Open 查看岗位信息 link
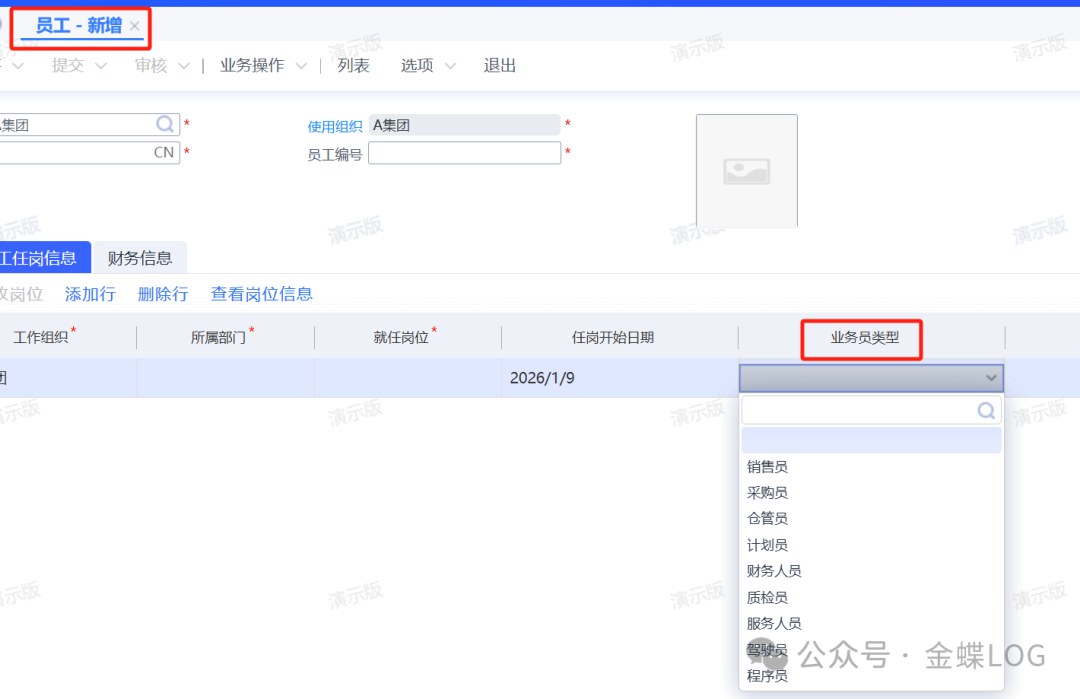Screen dimensions: 1080x699 261,294
